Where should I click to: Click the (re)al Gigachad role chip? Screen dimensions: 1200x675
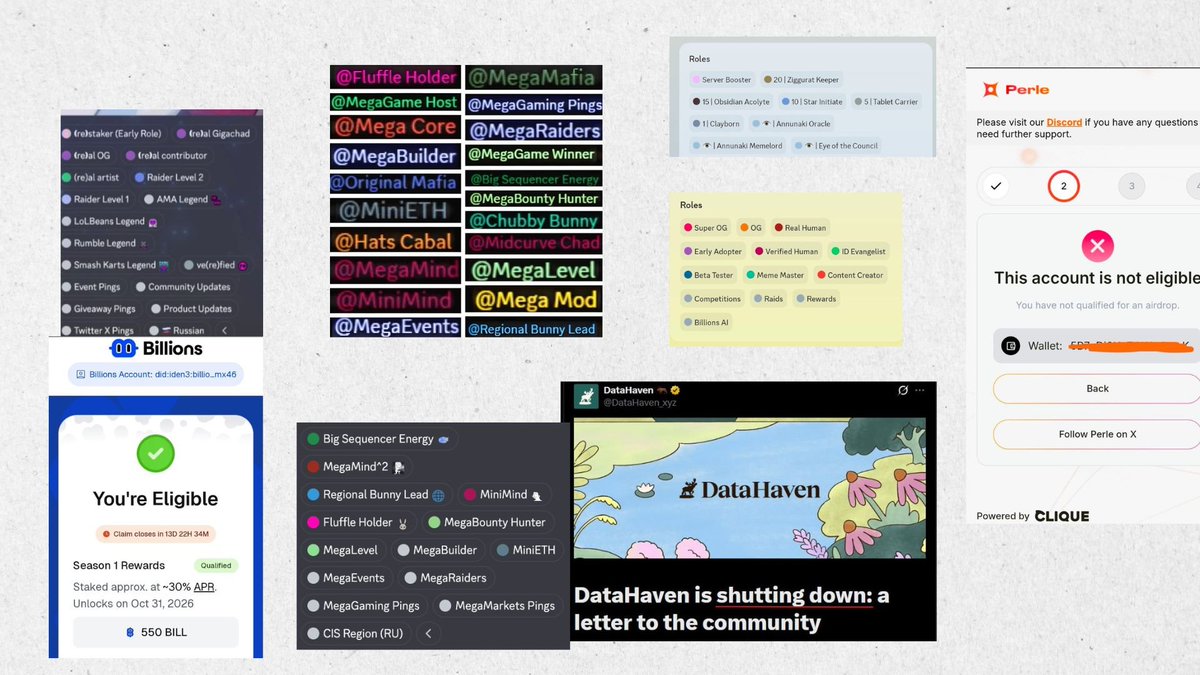(x=214, y=133)
